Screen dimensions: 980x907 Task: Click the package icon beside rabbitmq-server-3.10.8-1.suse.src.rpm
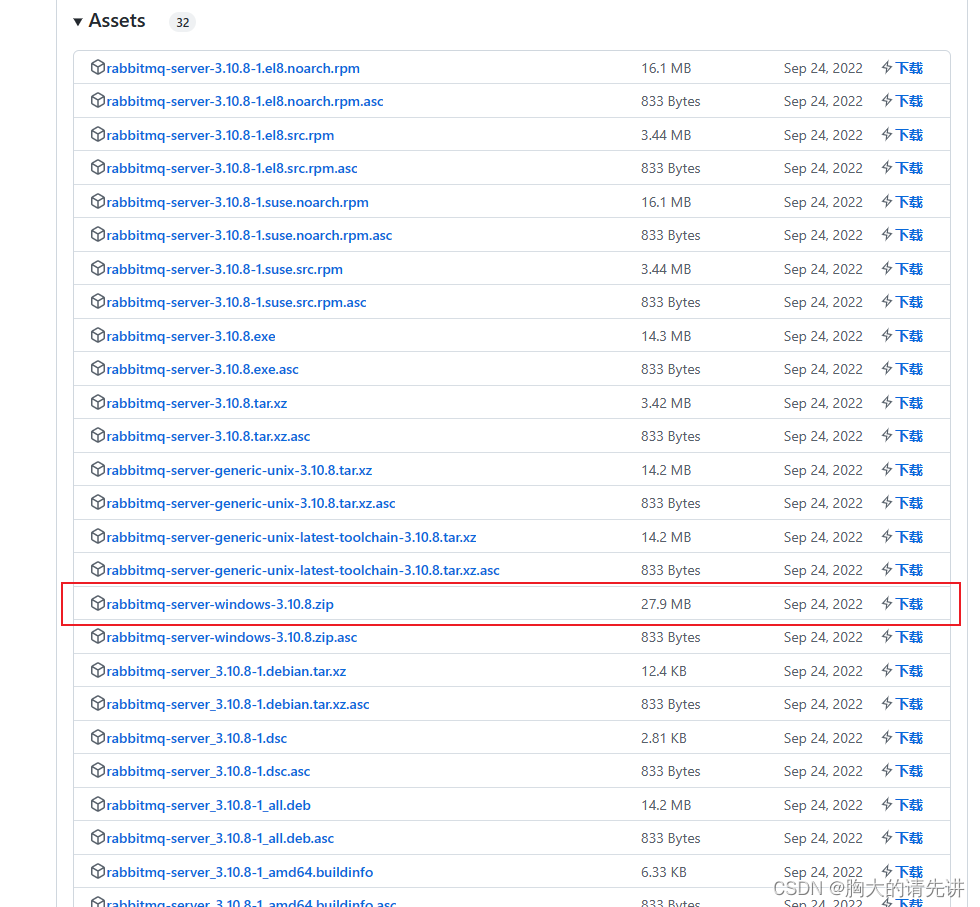coord(98,268)
